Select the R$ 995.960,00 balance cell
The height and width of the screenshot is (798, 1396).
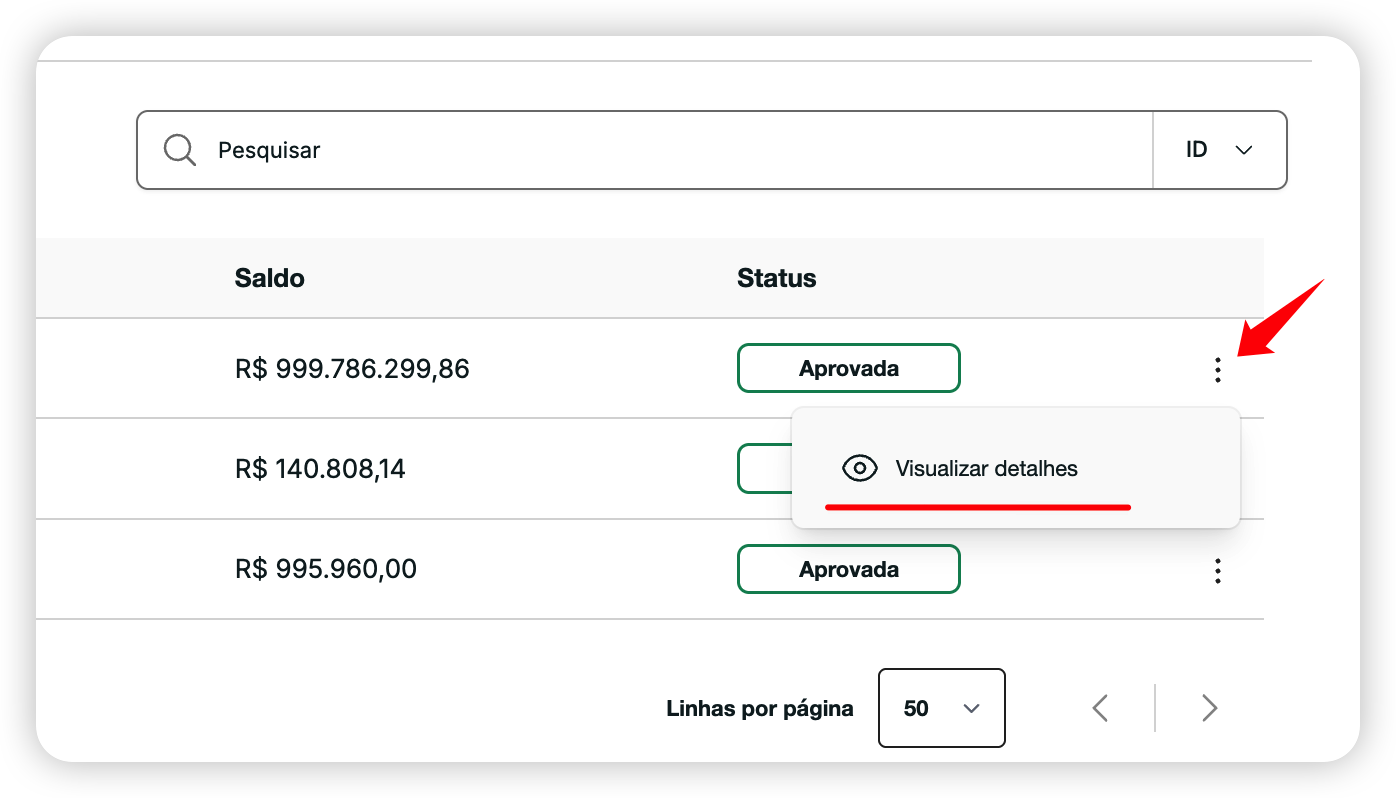pos(325,569)
